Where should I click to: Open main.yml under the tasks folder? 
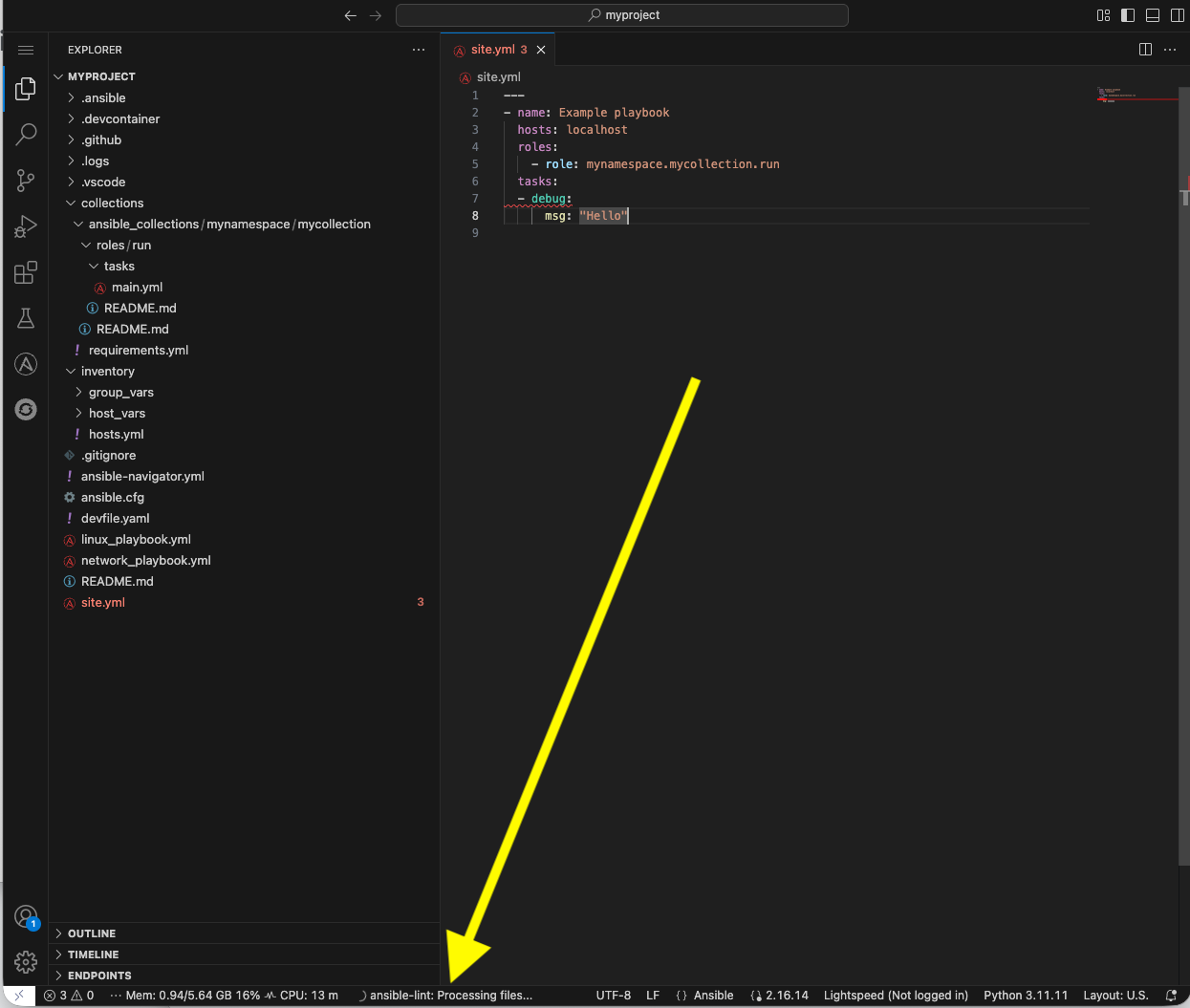[138, 287]
